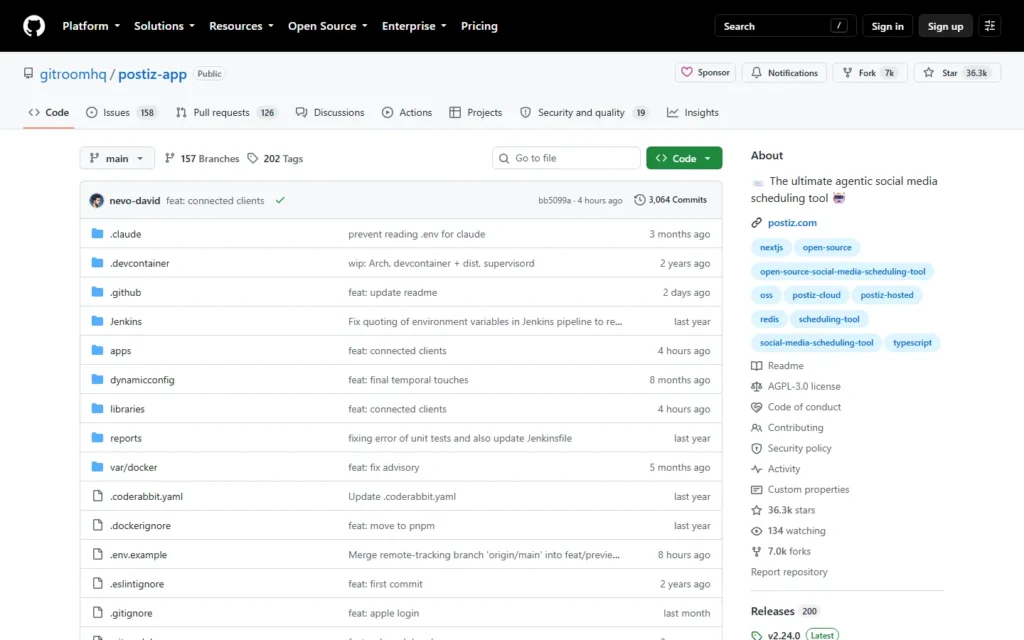This screenshot has height=640, width=1024.
Task: Click the .env.example file icon
Action: (97, 554)
